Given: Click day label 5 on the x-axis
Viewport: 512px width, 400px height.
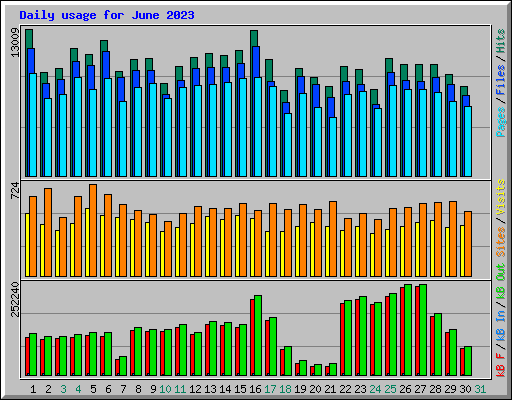Looking at the screenshot, I should (x=93, y=389).
